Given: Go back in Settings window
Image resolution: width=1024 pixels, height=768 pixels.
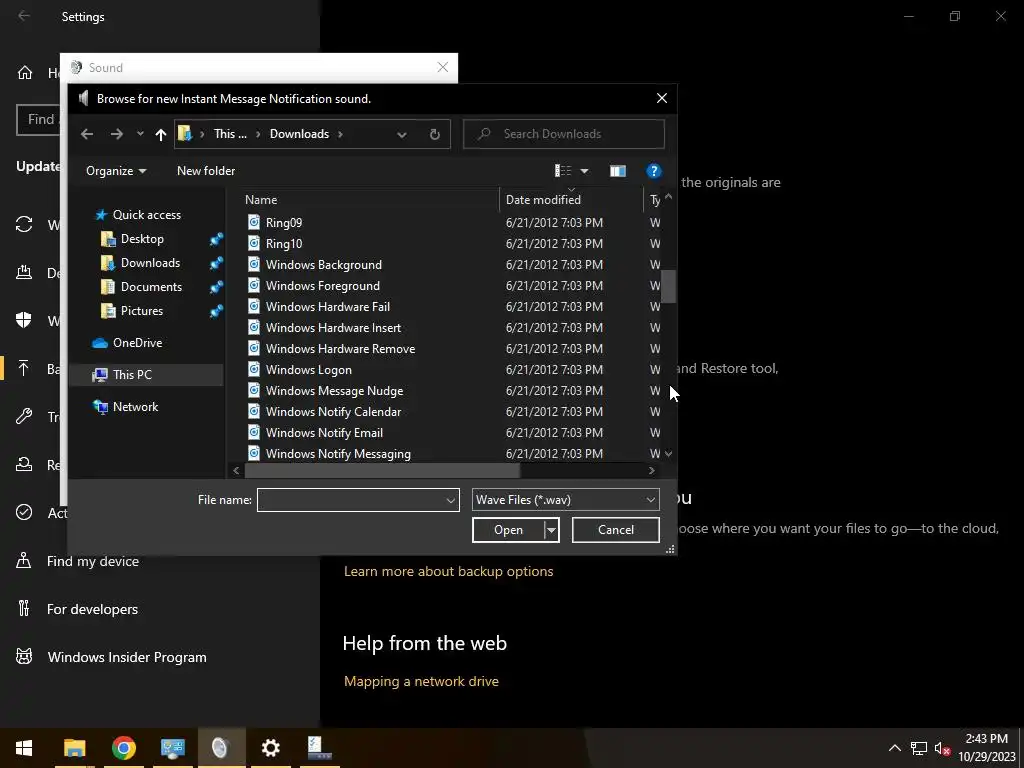Looking at the screenshot, I should tap(24, 16).
